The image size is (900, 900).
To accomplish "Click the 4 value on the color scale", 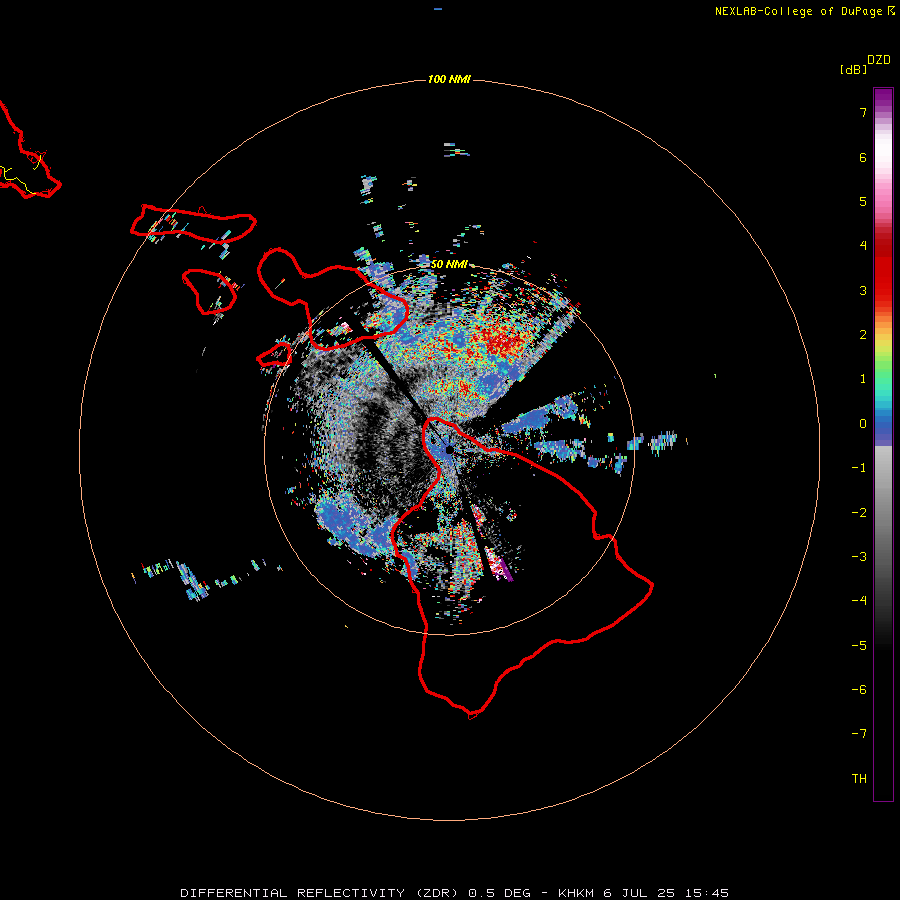I will 863,246.
